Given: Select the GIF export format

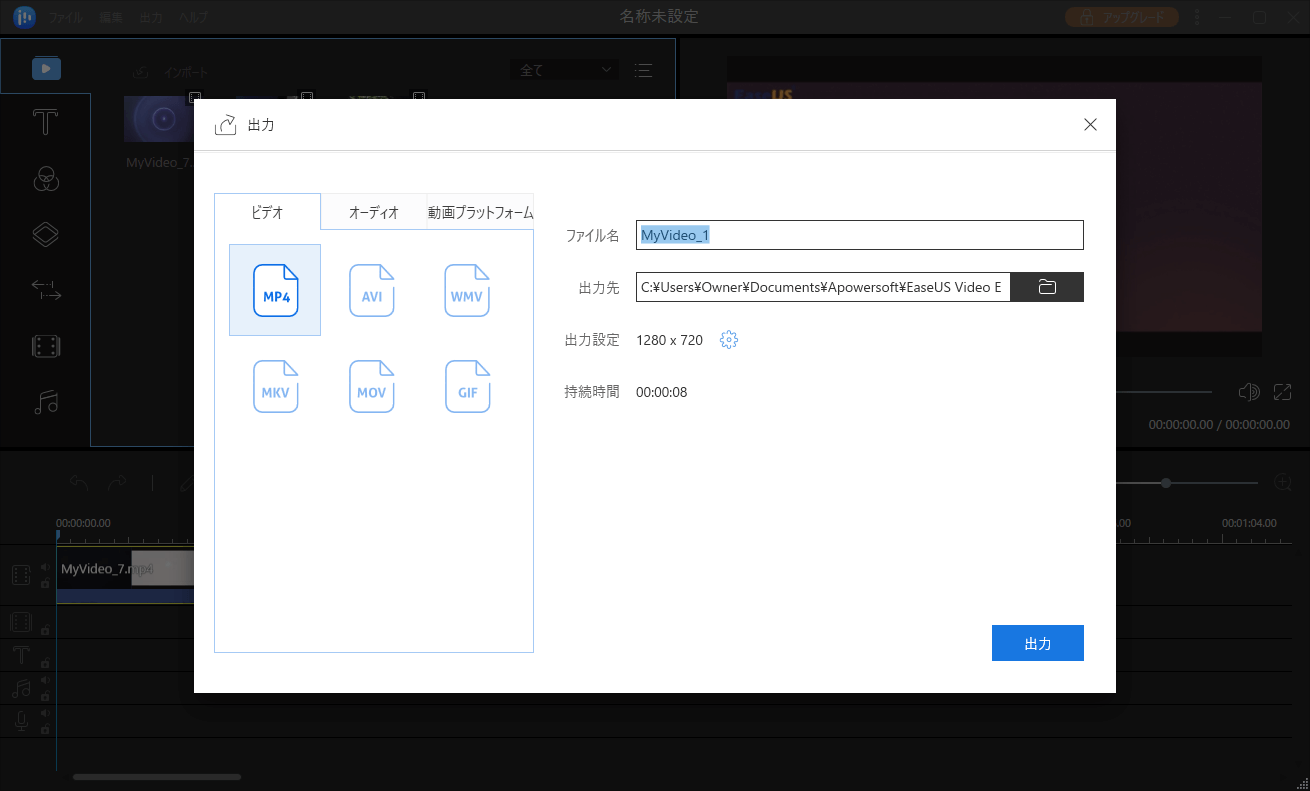Looking at the screenshot, I should pos(467,386).
